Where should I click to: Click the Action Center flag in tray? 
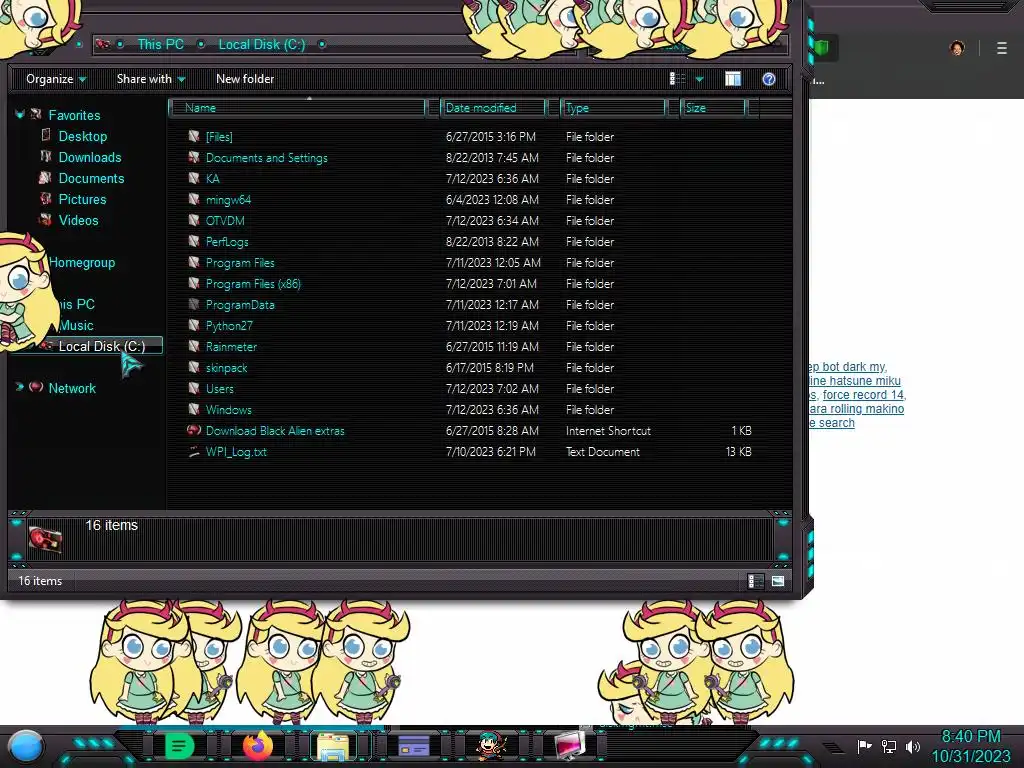click(865, 746)
